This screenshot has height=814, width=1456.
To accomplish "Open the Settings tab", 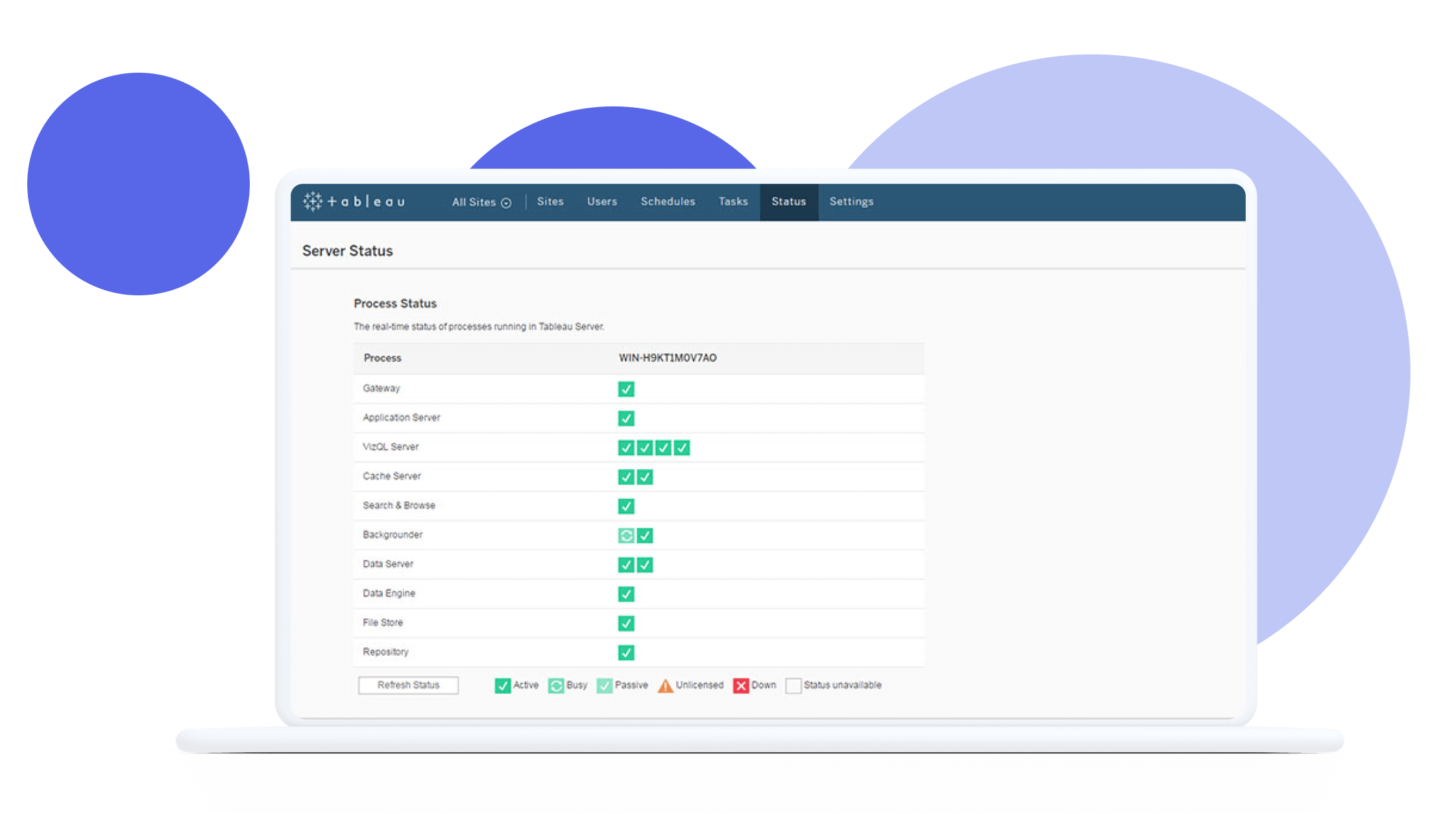I will tap(851, 202).
